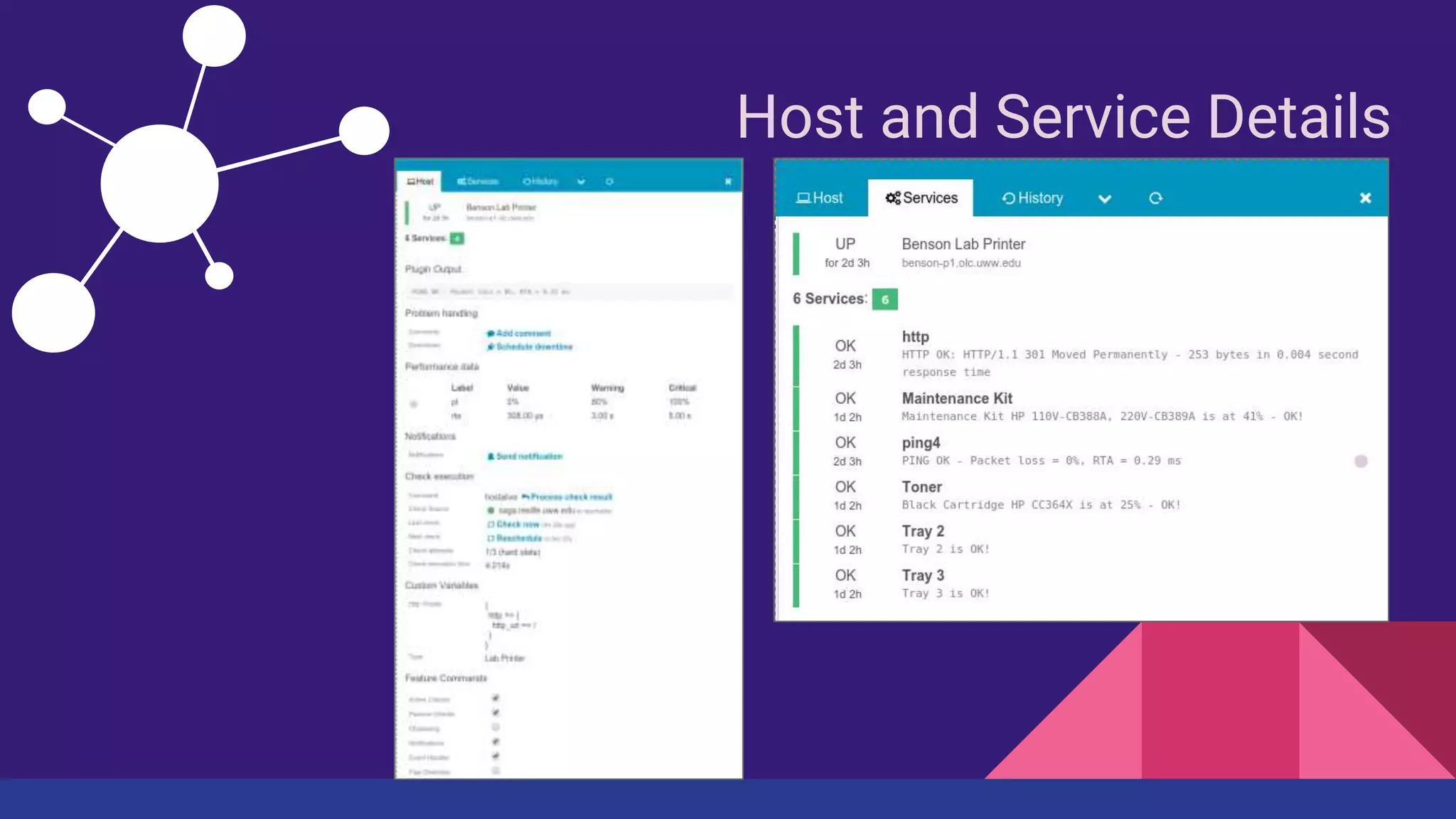Click the UP for 2d 3h status in the right panel
1456x819 pixels.
click(846, 252)
